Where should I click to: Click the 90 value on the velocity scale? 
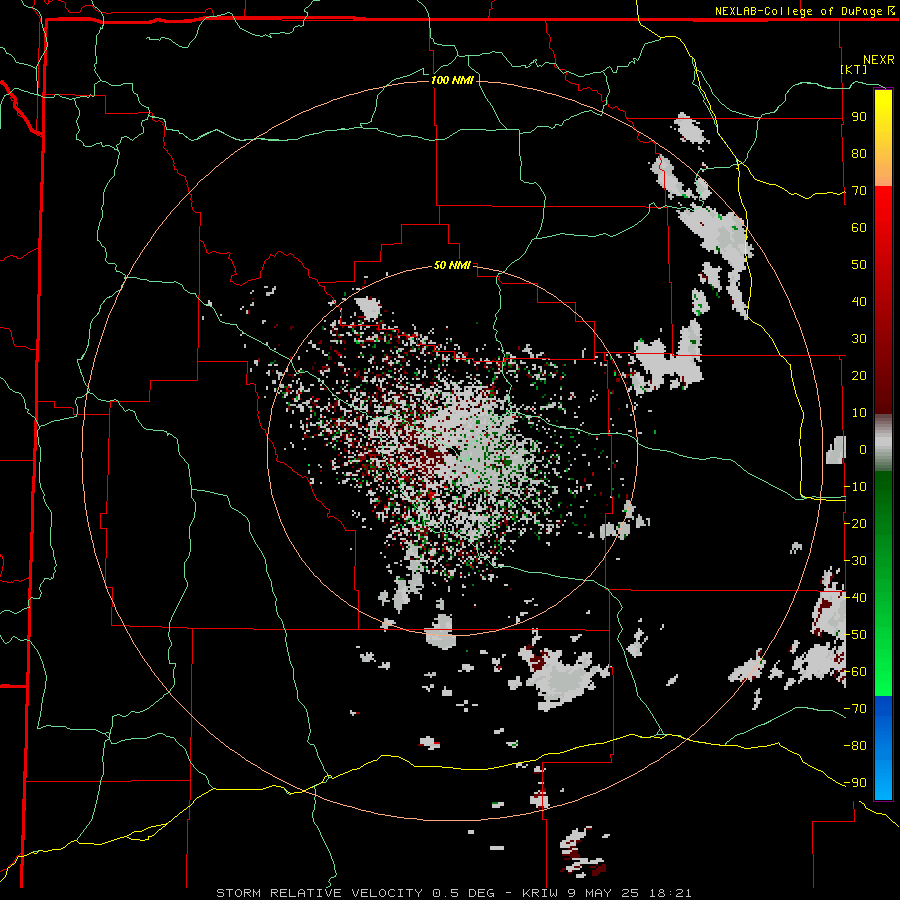pyautogui.click(x=859, y=117)
